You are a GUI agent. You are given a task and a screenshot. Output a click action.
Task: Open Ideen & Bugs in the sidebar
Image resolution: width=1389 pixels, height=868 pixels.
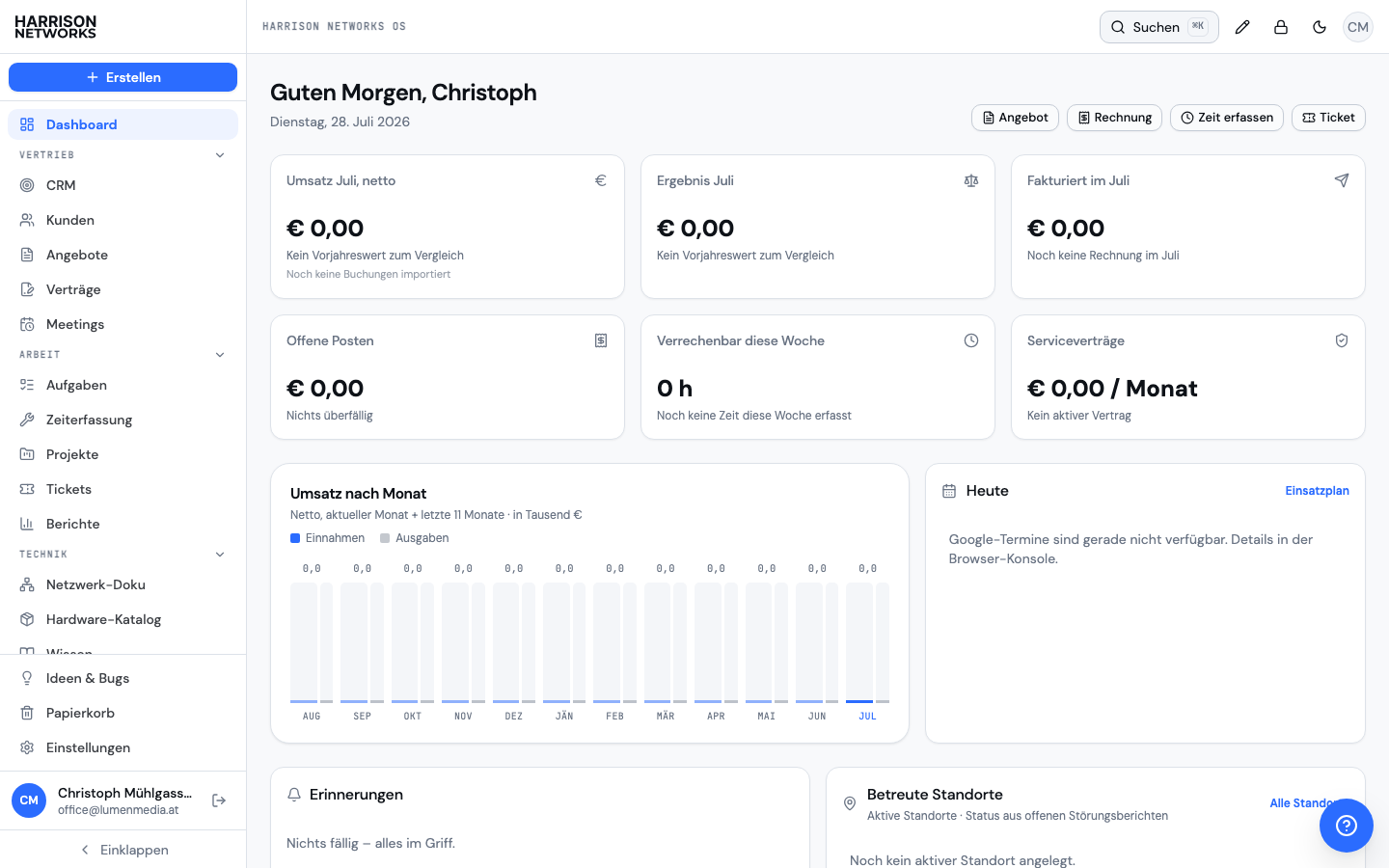coord(123,678)
